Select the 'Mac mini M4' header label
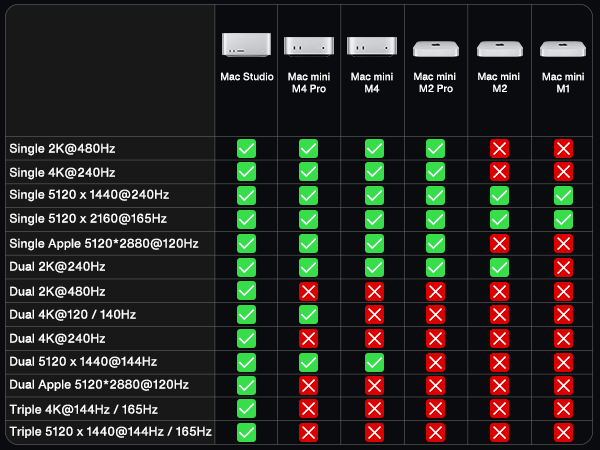This screenshot has width=600, height=450. click(372, 83)
